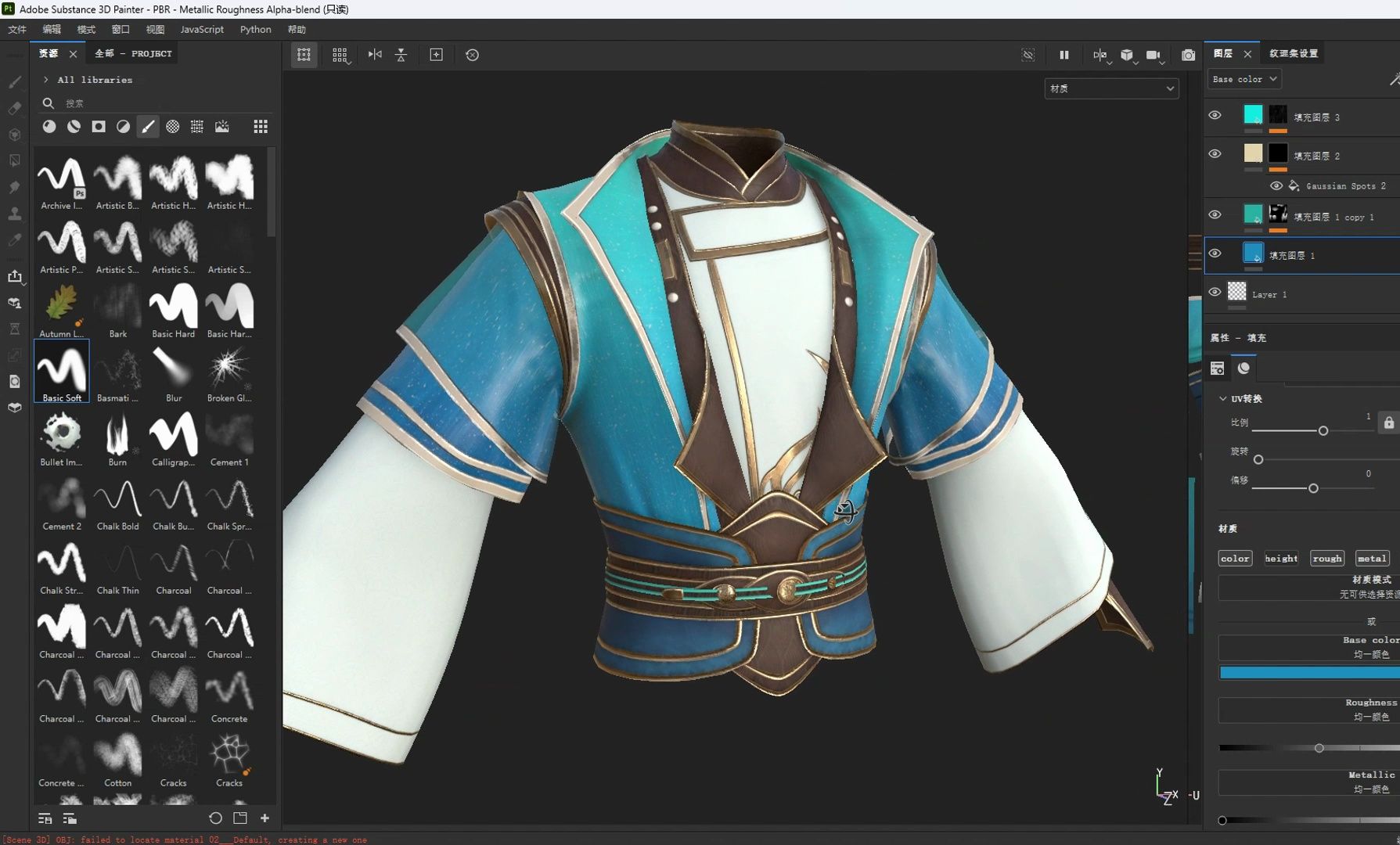Image resolution: width=1400 pixels, height=845 pixels.
Task: Add new asset with plus button
Action: [265, 818]
